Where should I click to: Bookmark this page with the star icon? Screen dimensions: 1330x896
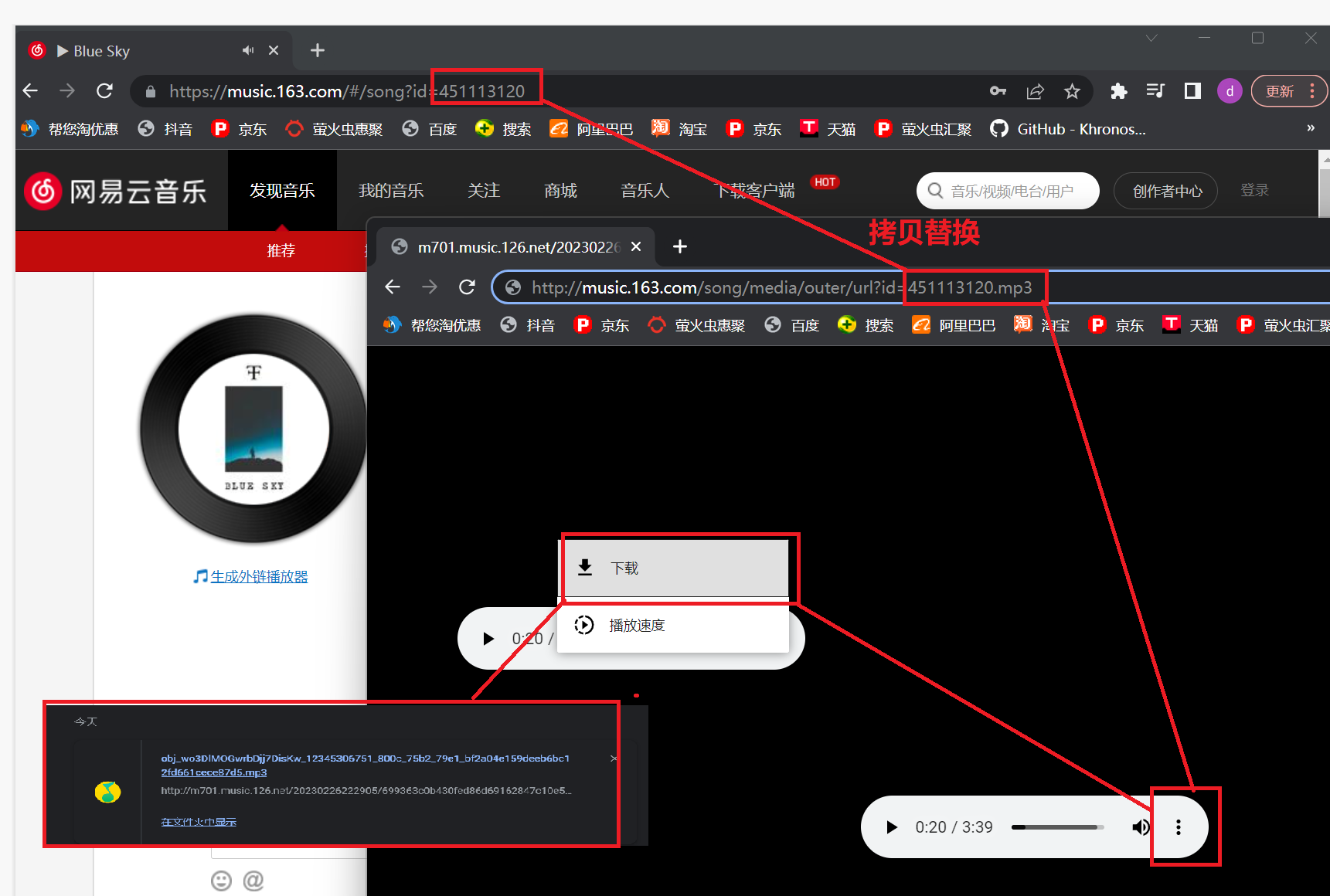(x=1072, y=91)
